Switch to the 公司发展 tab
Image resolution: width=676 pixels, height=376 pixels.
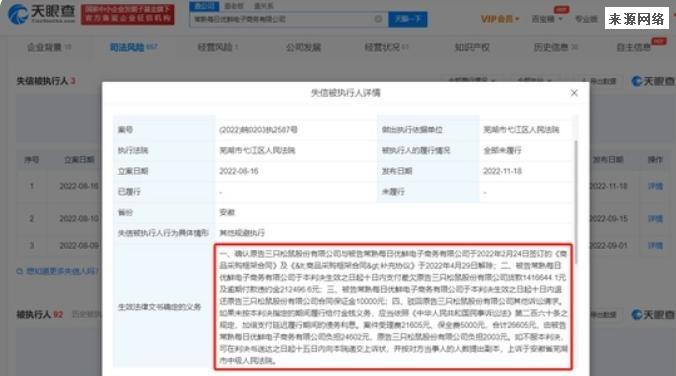coord(303,47)
